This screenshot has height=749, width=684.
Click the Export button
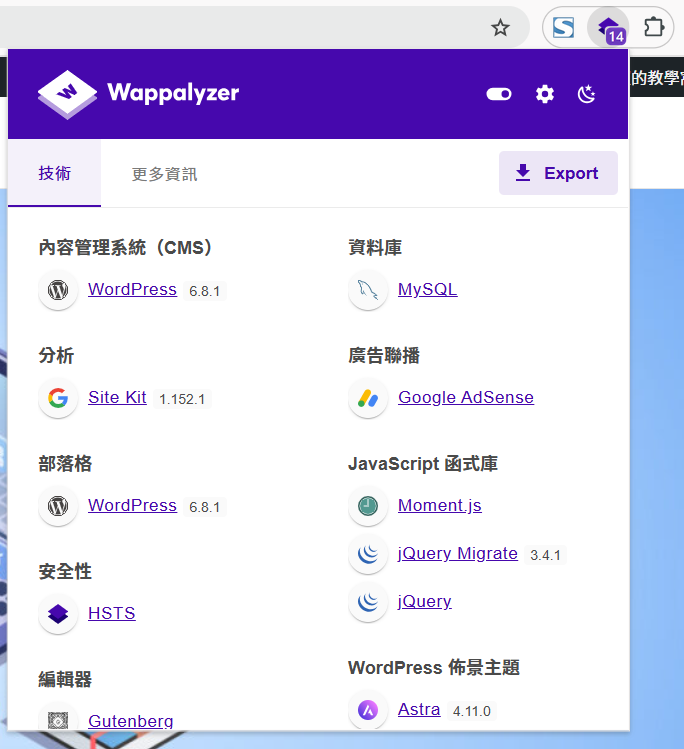point(557,173)
